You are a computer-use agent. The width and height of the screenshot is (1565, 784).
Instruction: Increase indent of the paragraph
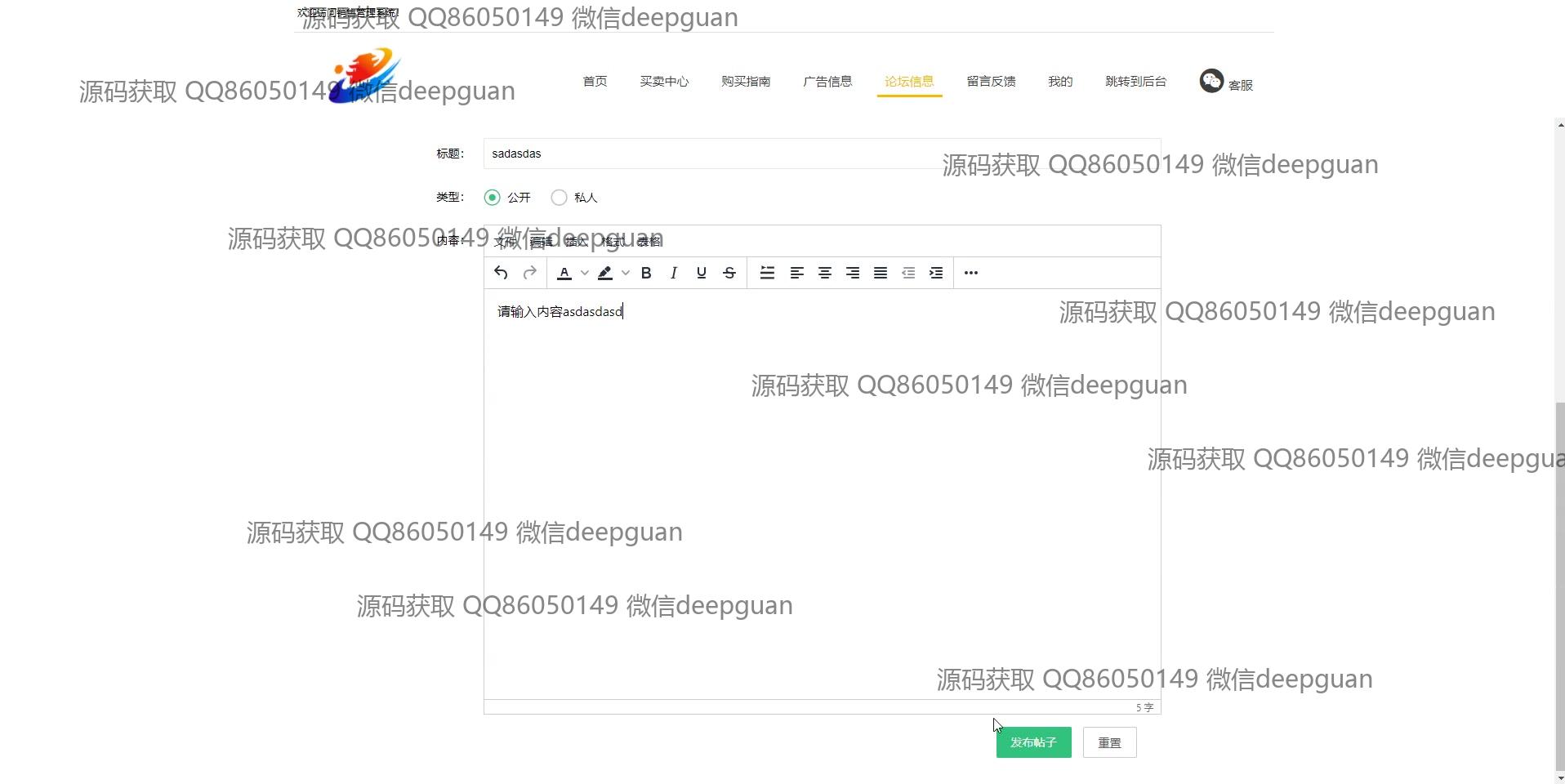(x=936, y=273)
